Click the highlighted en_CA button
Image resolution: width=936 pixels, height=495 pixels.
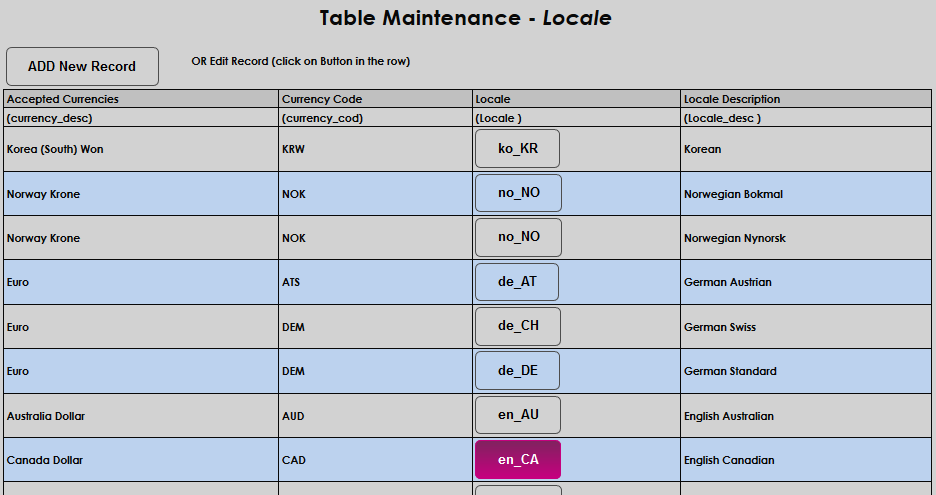[518, 460]
